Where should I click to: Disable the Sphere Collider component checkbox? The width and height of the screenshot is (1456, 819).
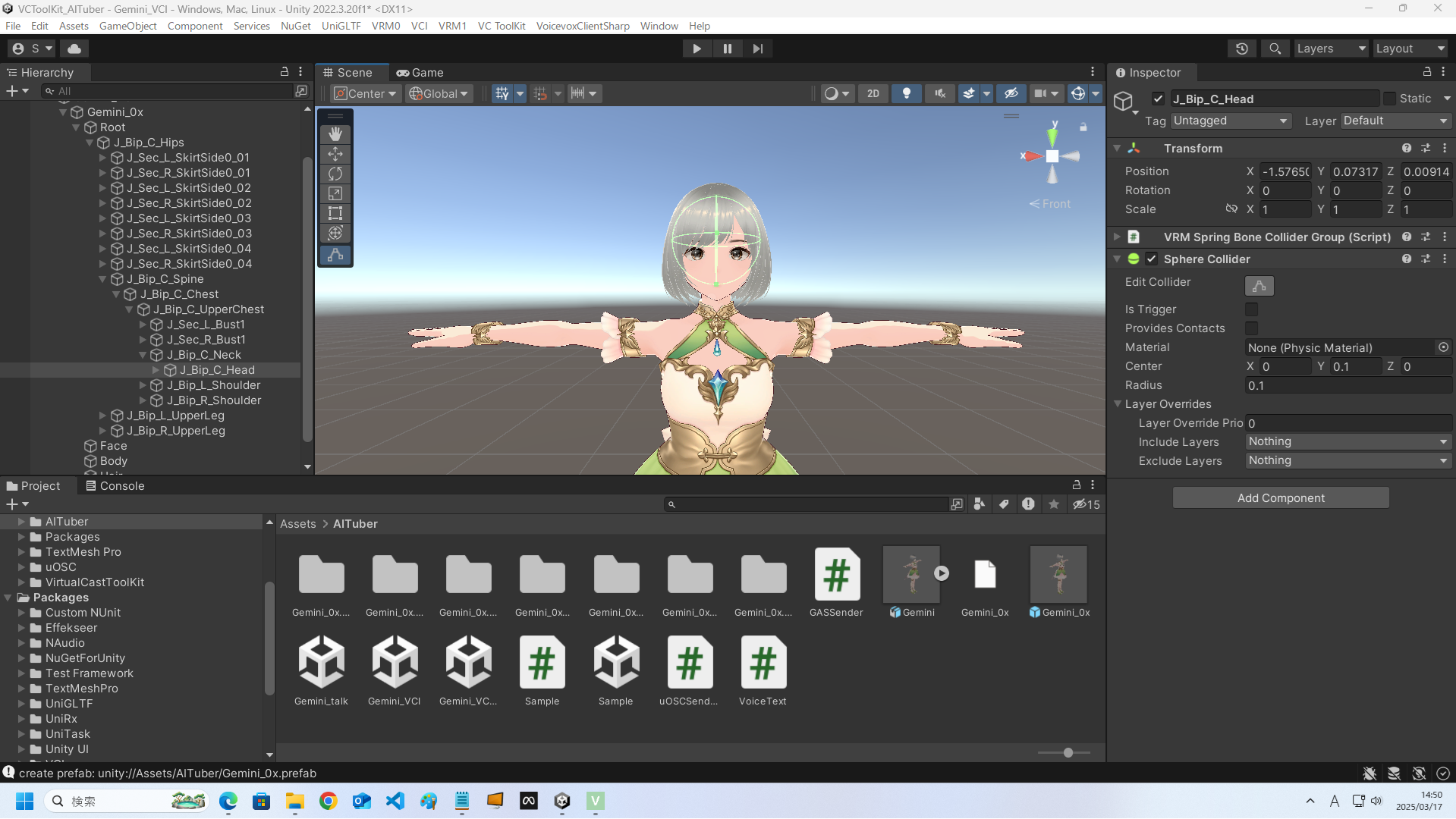point(1152,259)
